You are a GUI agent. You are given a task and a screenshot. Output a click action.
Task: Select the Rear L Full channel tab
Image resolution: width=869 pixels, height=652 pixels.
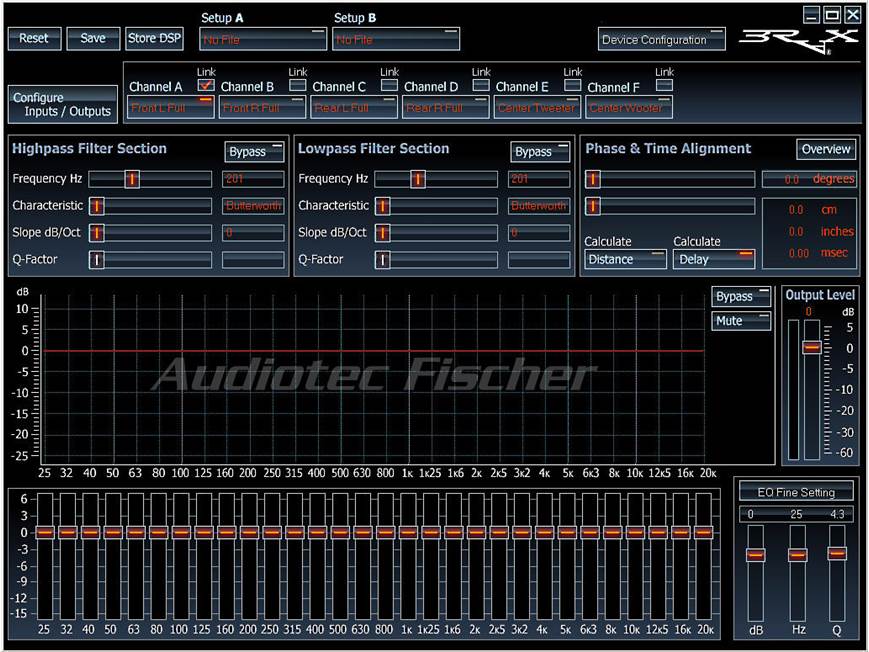(354, 108)
